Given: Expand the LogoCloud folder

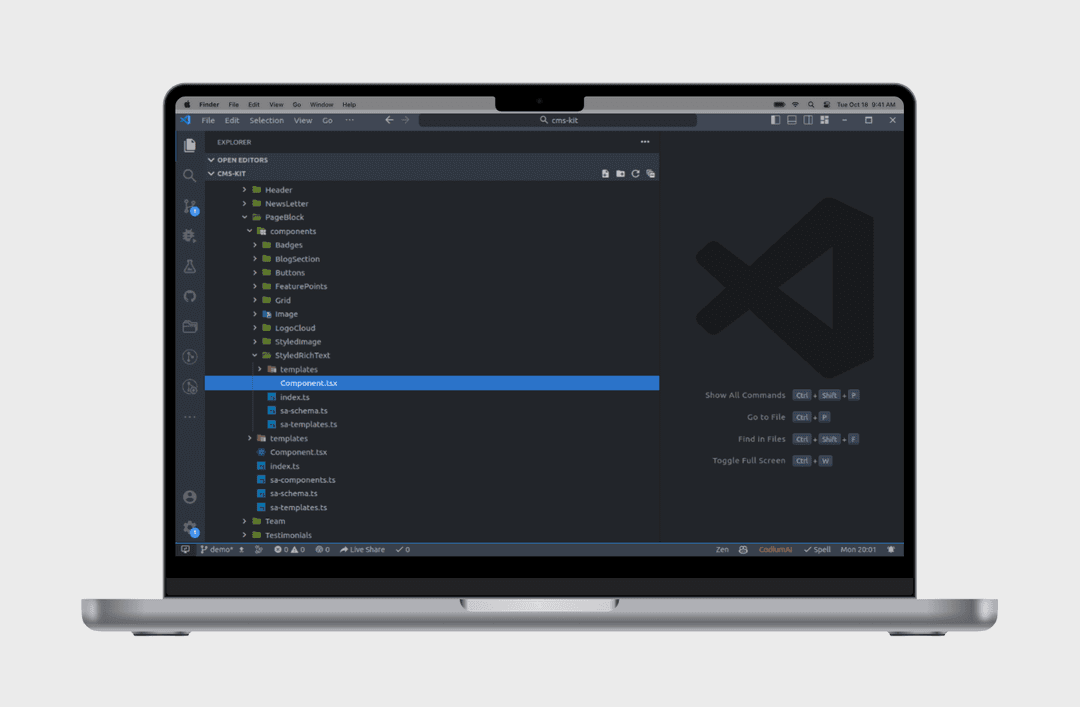Looking at the screenshot, I should pos(432,327).
